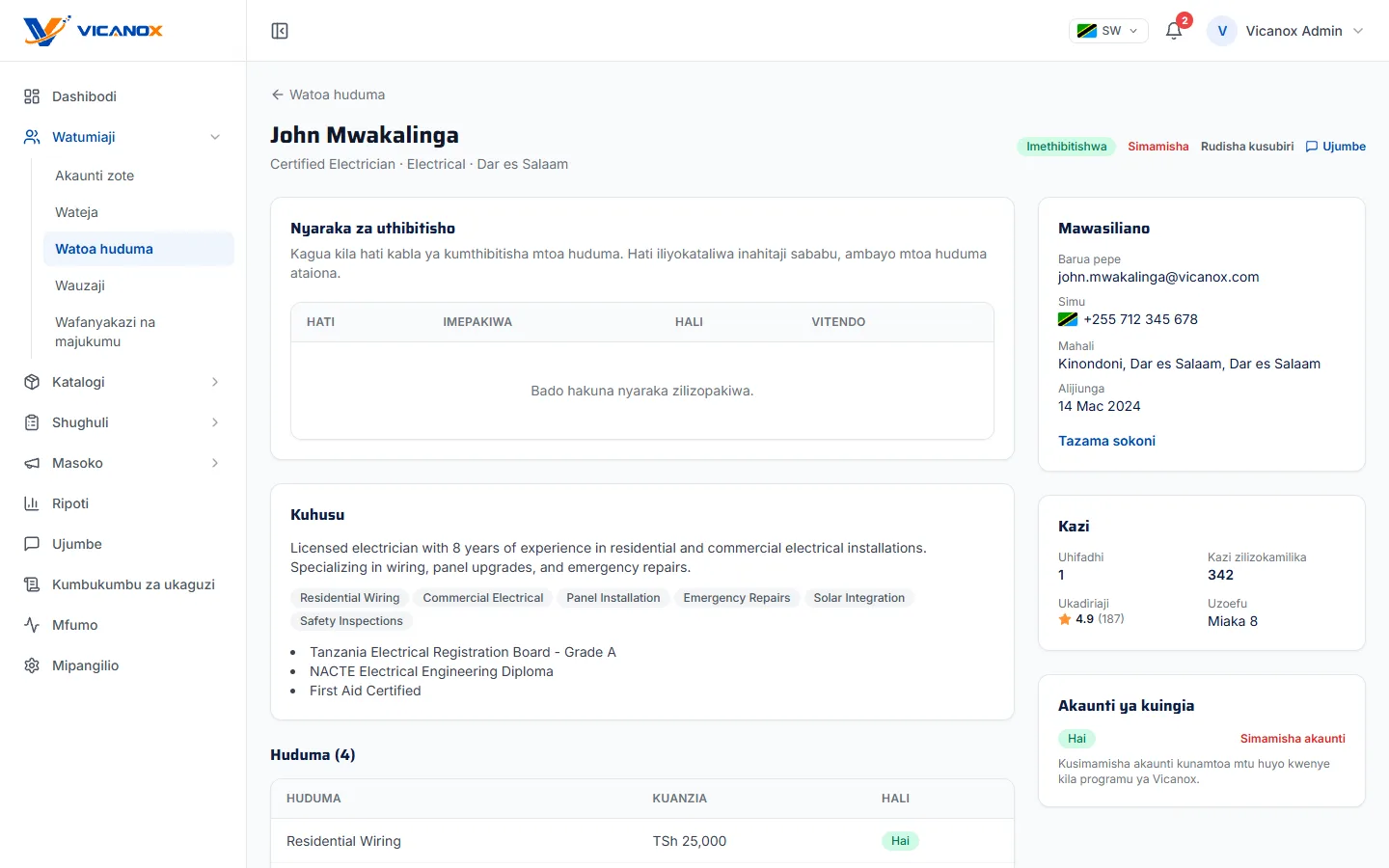This screenshot has width=1389, height=868.
Task: Click the email john.mwakalinga@vicanox.com
Action: [1158, 277]
